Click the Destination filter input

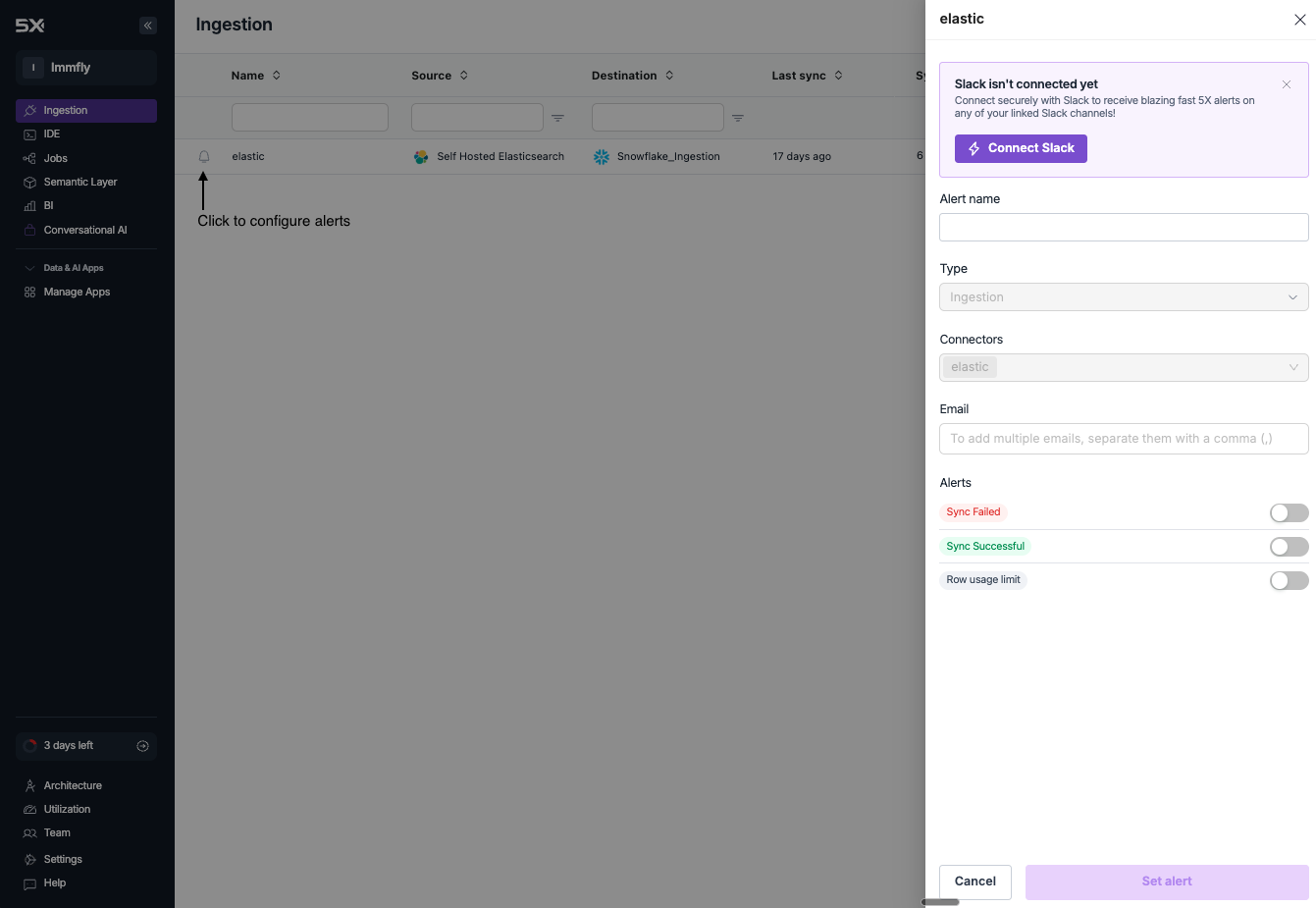(658, 118)
